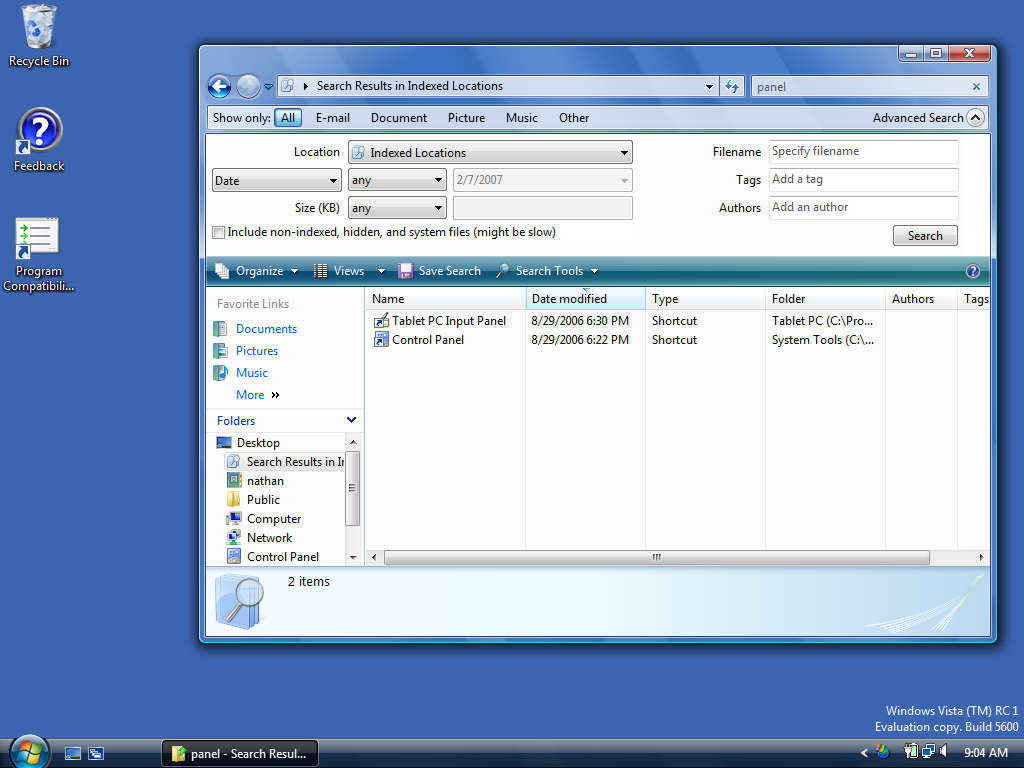Open the Indexed Locations dropdown
This screenshot has height=768, width=1024.
click(x=490, y=153)
